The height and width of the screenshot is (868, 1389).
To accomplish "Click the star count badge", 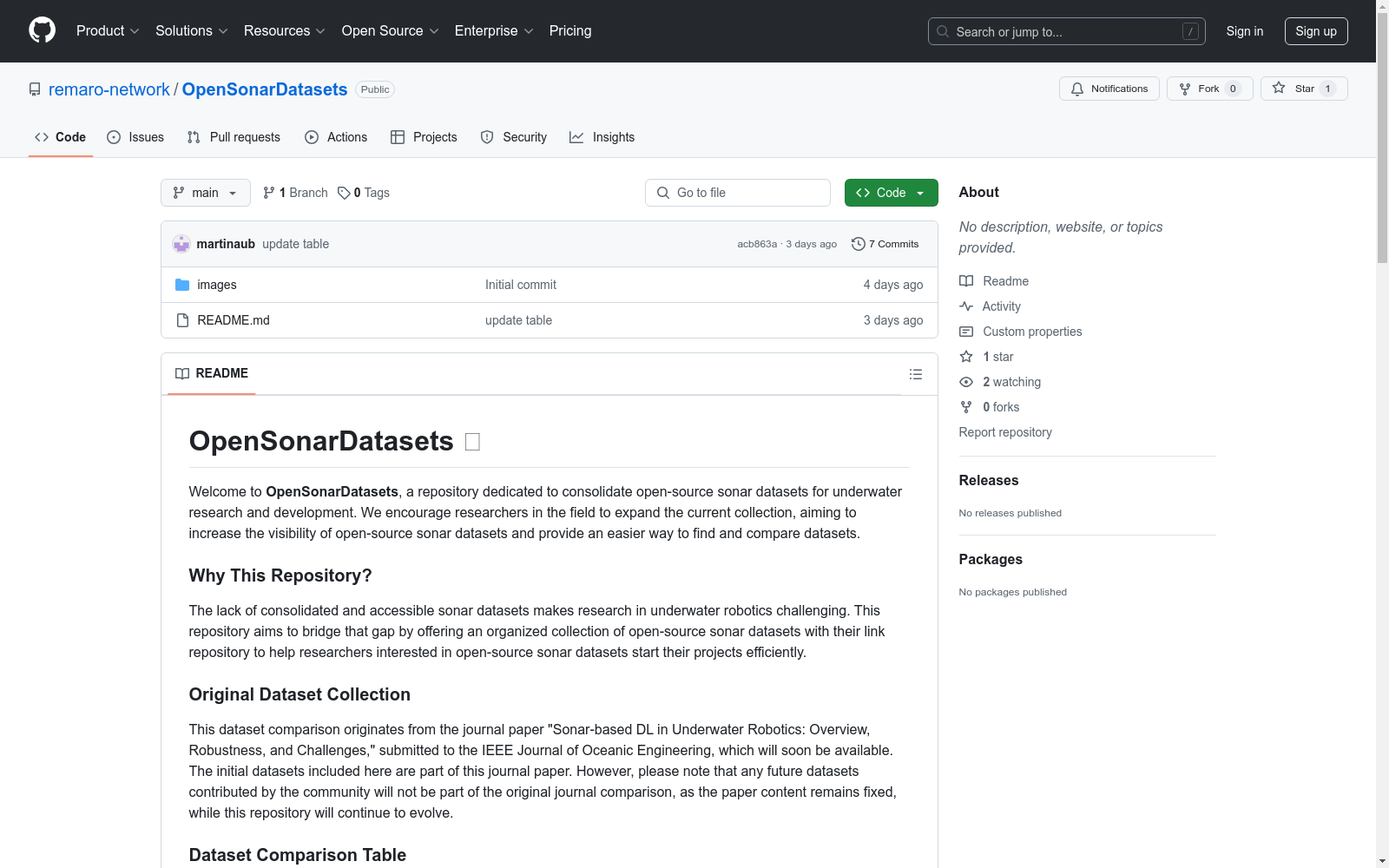I will coord(1327,89).
